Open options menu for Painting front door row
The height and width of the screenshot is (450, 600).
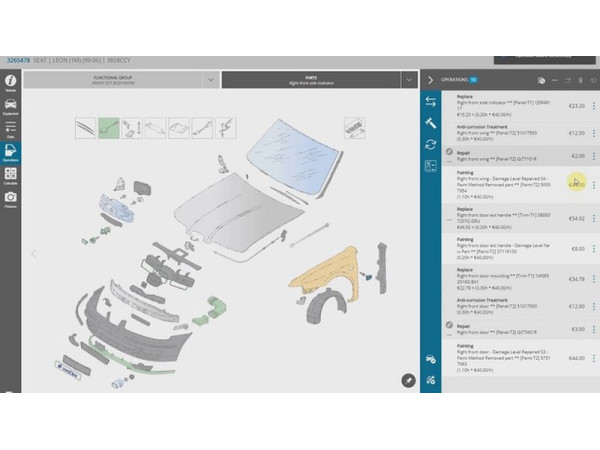coord(594,357)
